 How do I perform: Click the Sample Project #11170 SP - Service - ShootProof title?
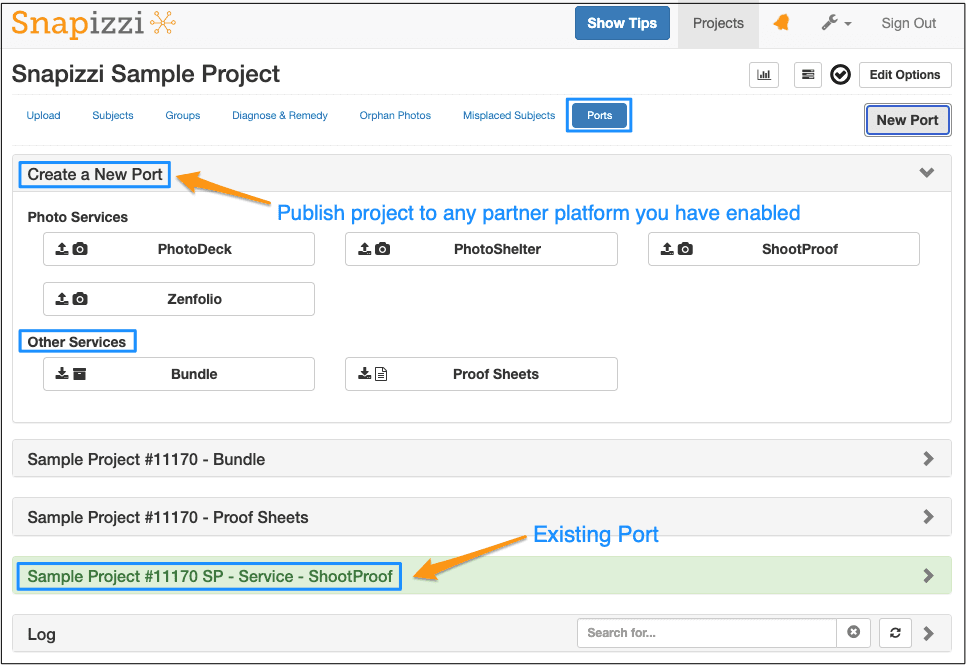point(209,576)
